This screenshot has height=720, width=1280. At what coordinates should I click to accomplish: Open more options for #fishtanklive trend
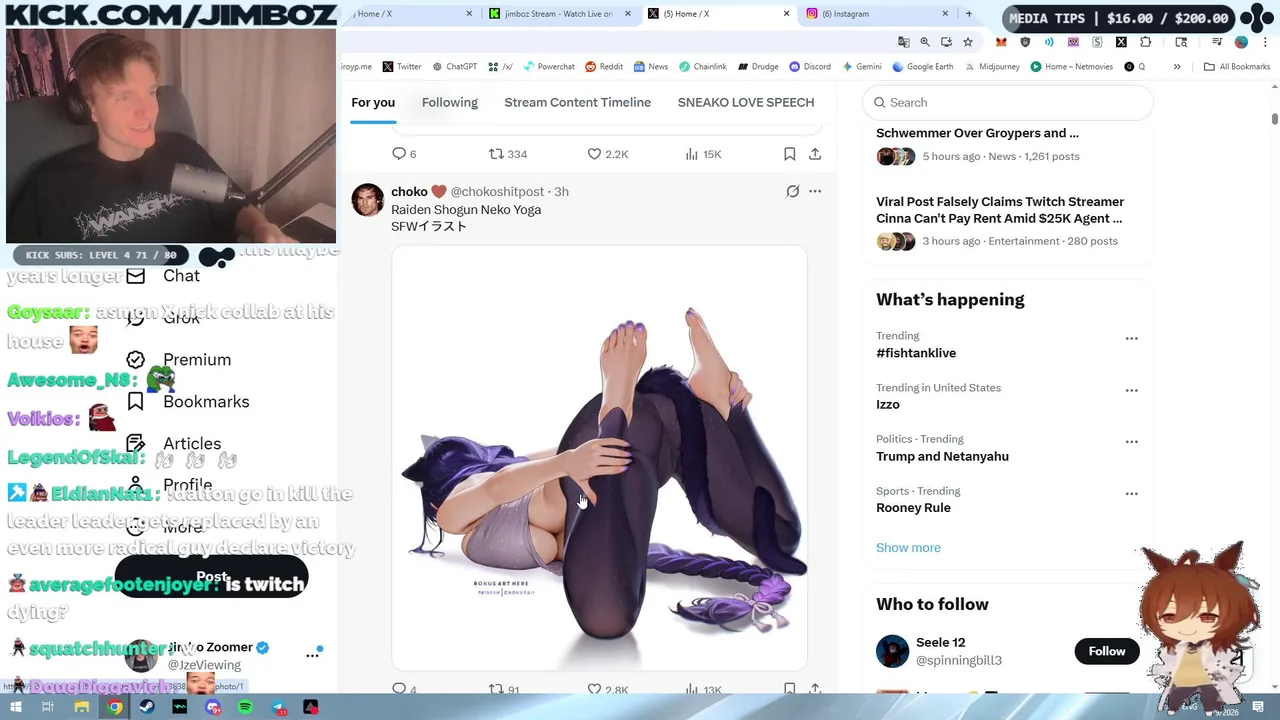click(1131, 338)
